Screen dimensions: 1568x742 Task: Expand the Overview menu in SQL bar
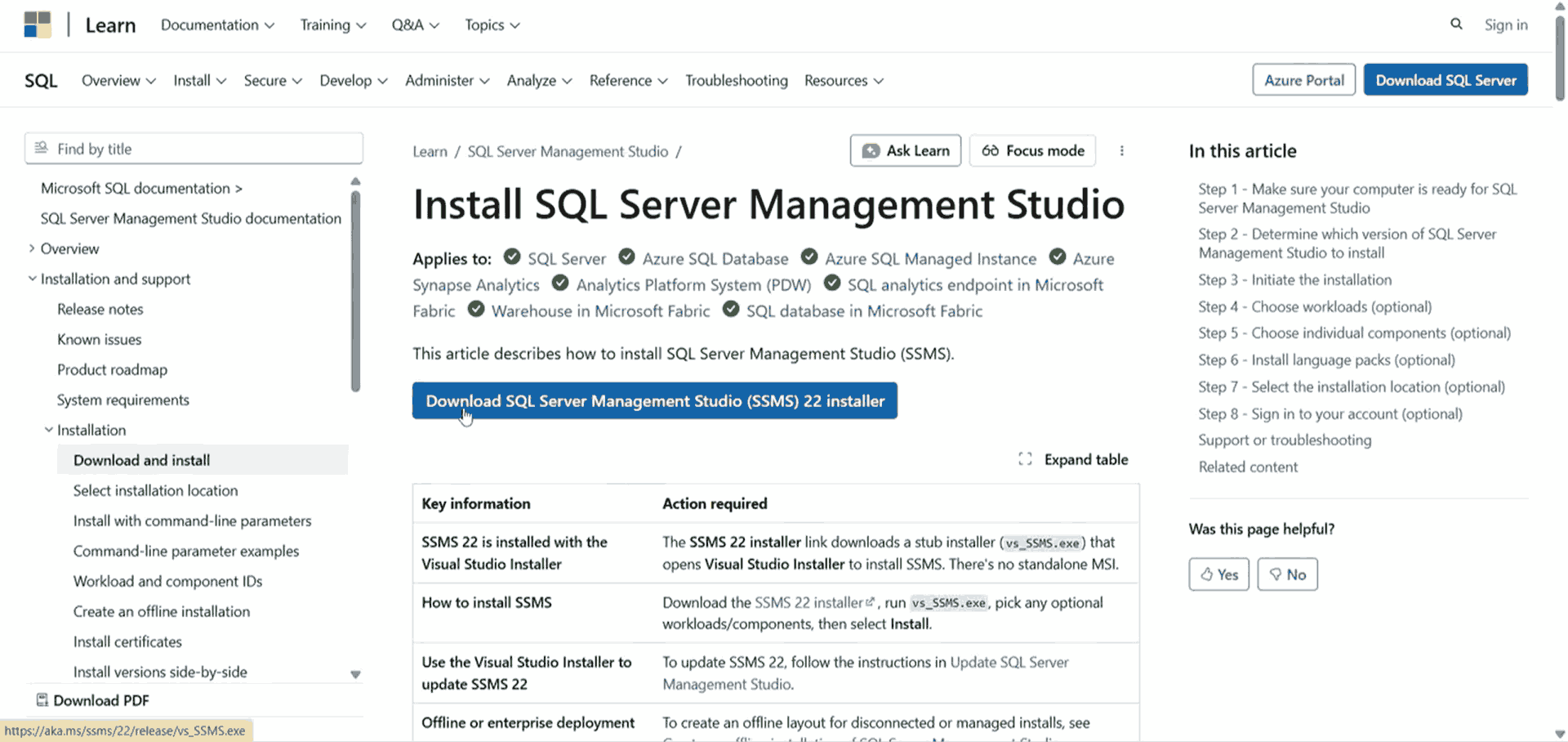pos(118,80)
